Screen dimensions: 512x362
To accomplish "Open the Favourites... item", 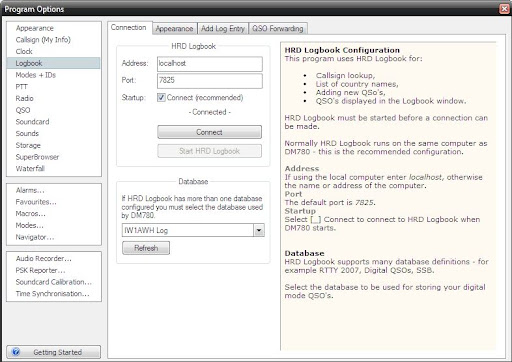I will pos(36,202).
